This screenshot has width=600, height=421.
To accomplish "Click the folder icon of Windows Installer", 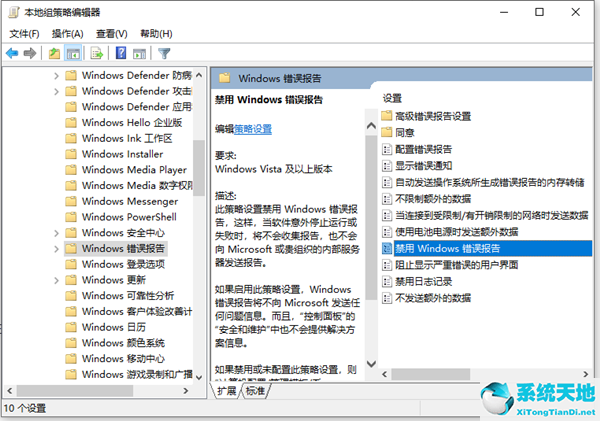I will coord(71,154).
